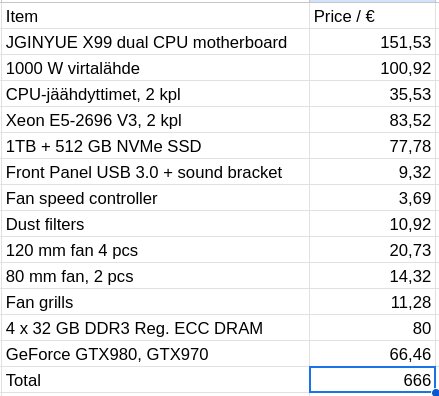Click the fill handle on Total cell
This screenshot has width=439, height=396.
pyautogui.click(x=436, y=393)
